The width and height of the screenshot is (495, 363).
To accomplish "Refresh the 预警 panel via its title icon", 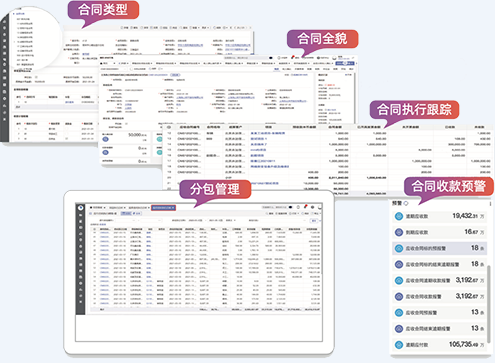I will point(406,203).
